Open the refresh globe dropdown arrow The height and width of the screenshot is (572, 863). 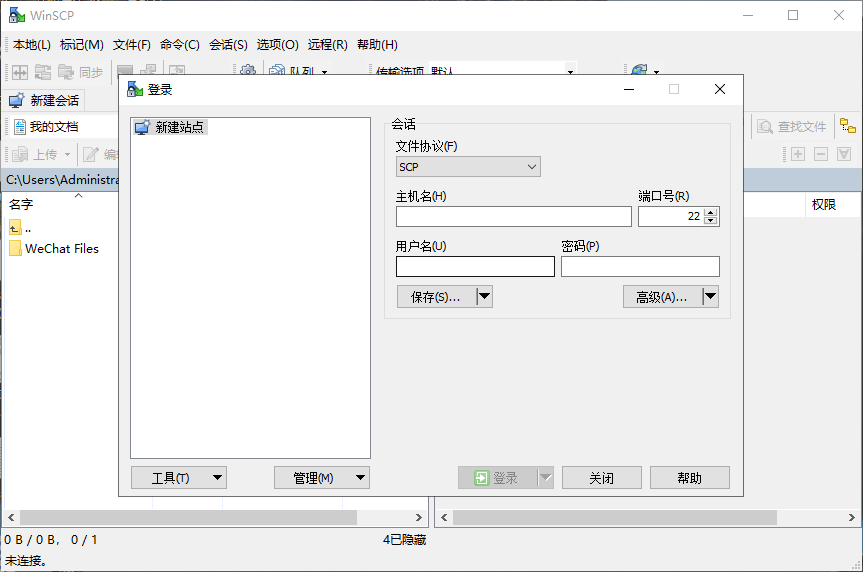656,72
